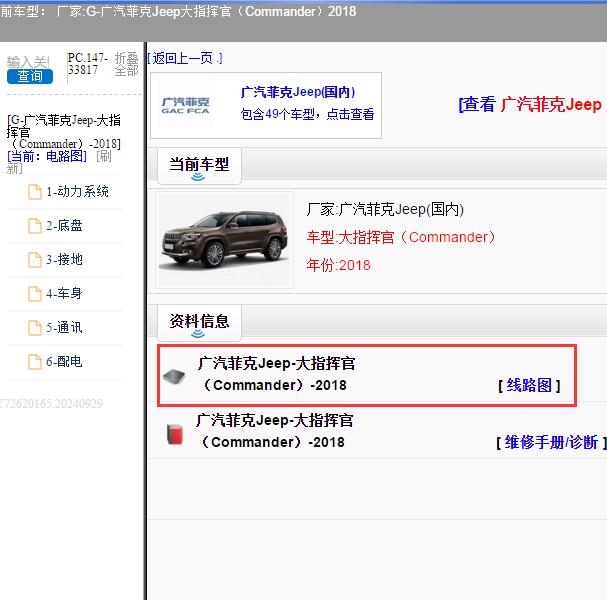Open 2-底盘 tree item
This screenshot has height=600, width=607.
pyautogui.click(x=64, y=226)
